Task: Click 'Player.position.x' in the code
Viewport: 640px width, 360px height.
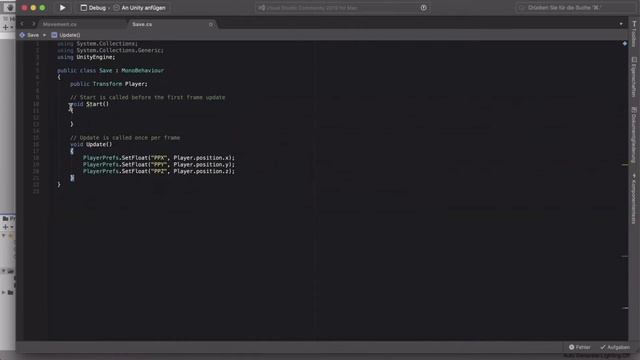Action: pyautogui.click(x=202, y=158)
